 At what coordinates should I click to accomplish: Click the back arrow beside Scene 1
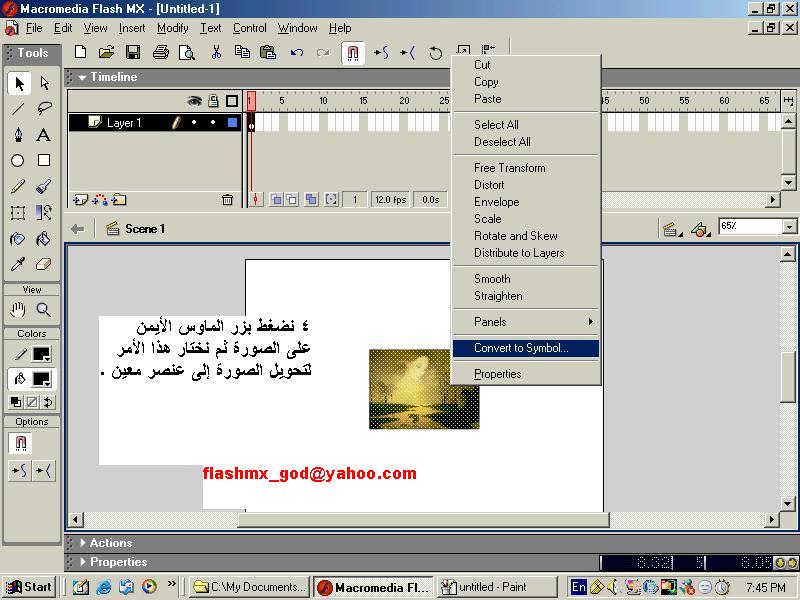[x=78, y=229]
